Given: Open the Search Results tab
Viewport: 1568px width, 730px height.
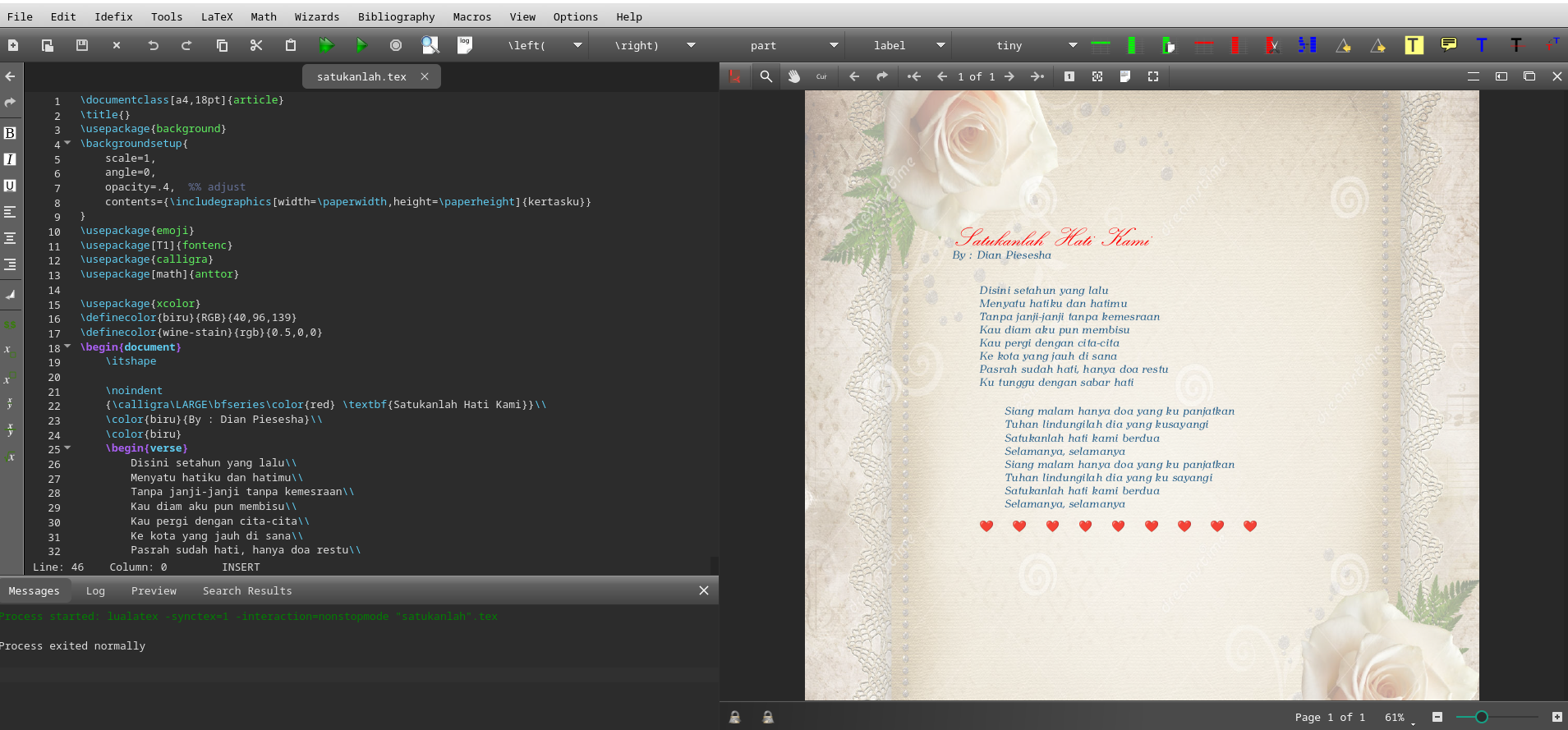Looking at the screenshot, I should (247, 590).
